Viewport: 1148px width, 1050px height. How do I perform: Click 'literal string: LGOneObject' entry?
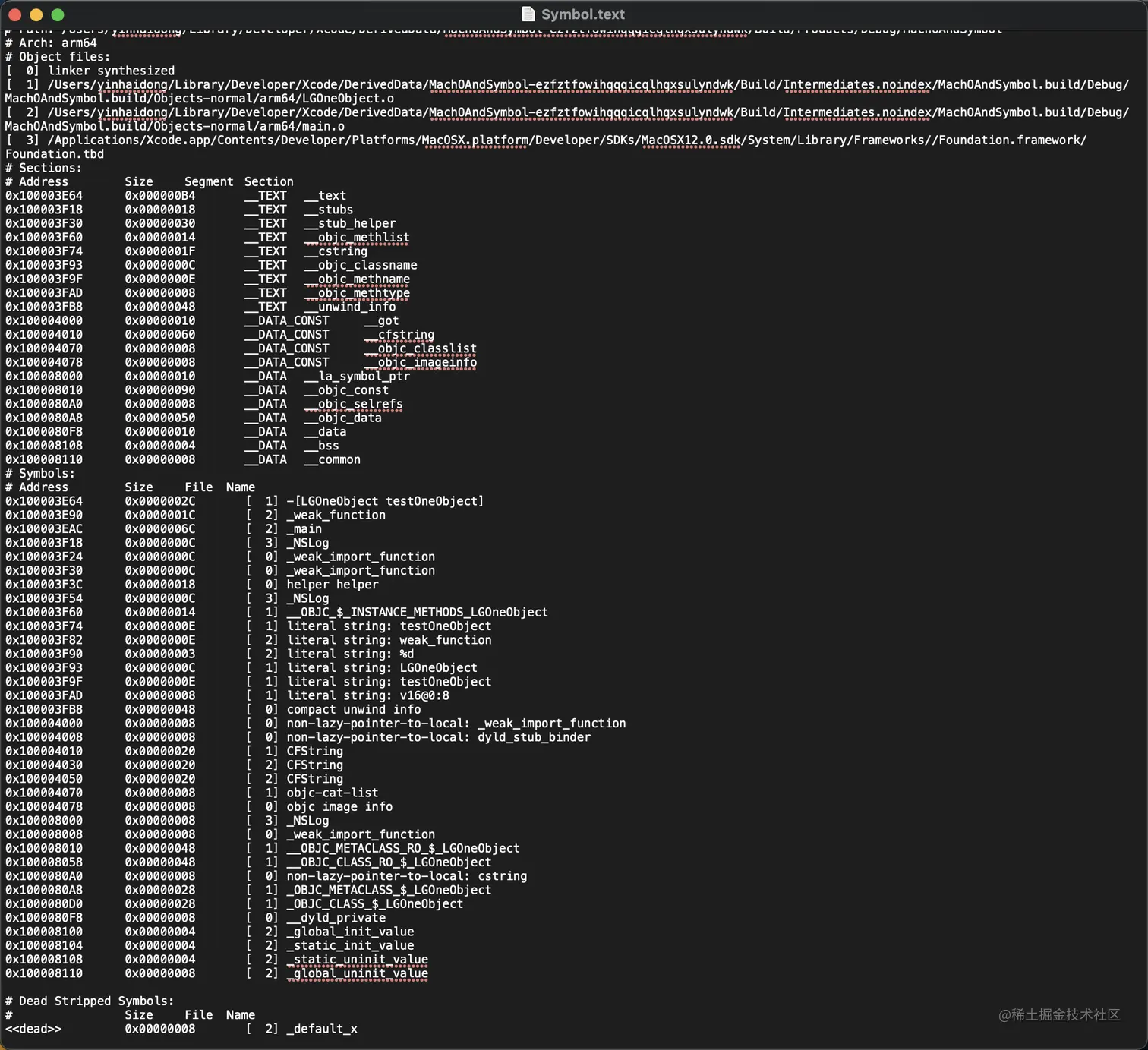(x=382, y=668)
